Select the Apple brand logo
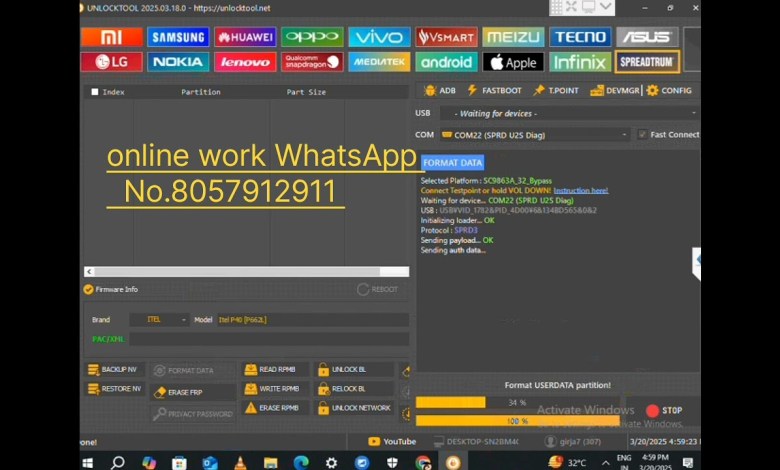This screenshot has height=470, width=780. coord(513,62)
